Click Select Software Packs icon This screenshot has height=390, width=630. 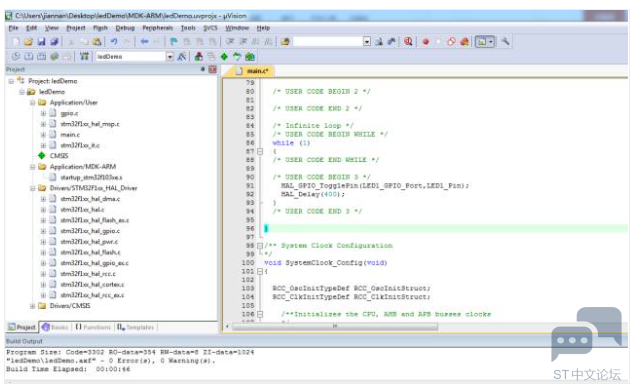(x=237, y=57)
